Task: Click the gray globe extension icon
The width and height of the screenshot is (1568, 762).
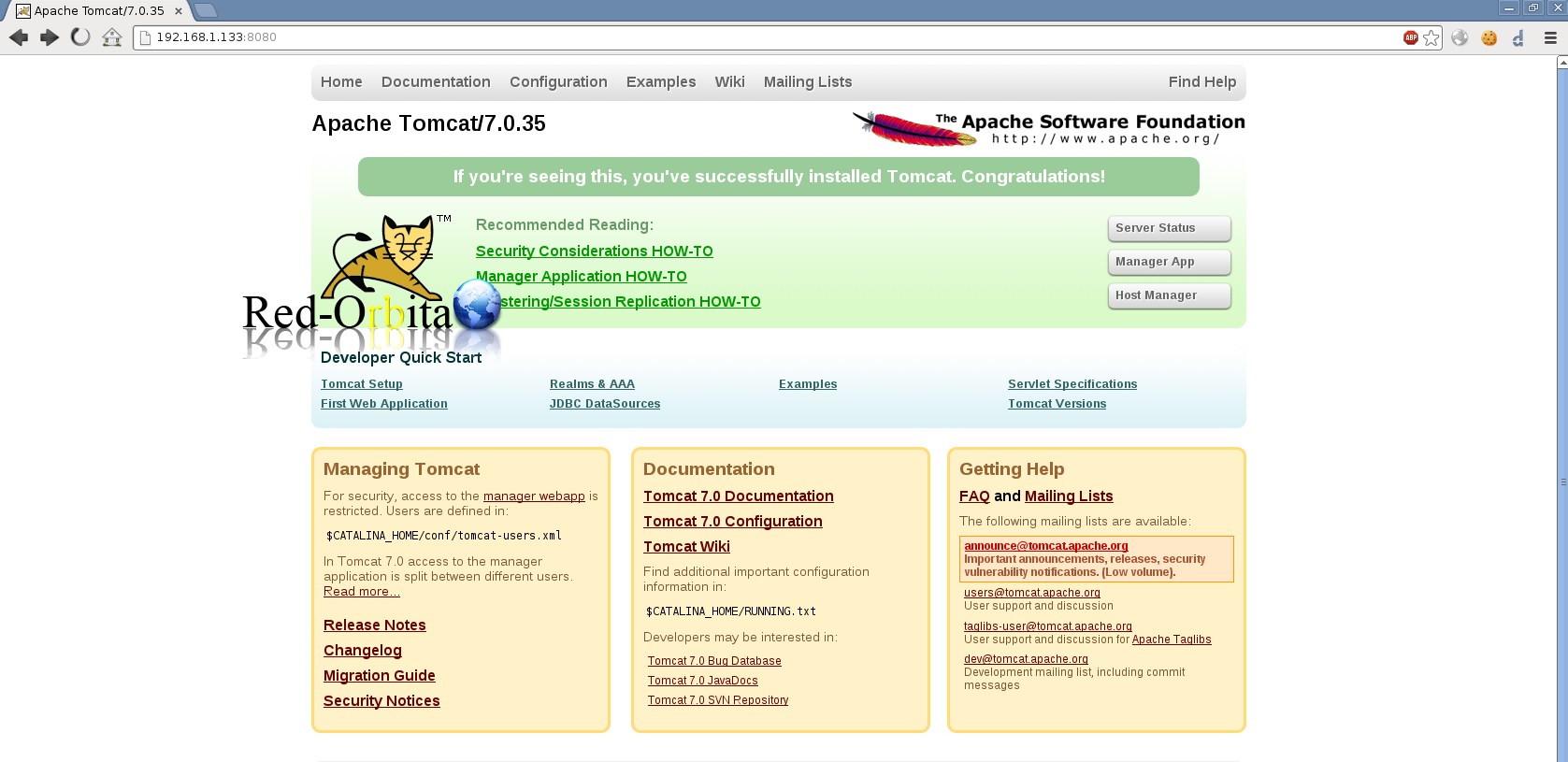Action: (x=1460, y=37)
